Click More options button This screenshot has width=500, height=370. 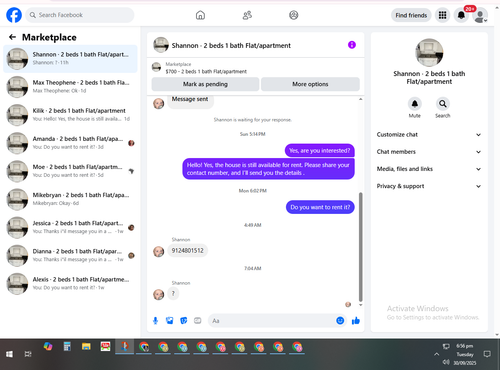[310, 84]
